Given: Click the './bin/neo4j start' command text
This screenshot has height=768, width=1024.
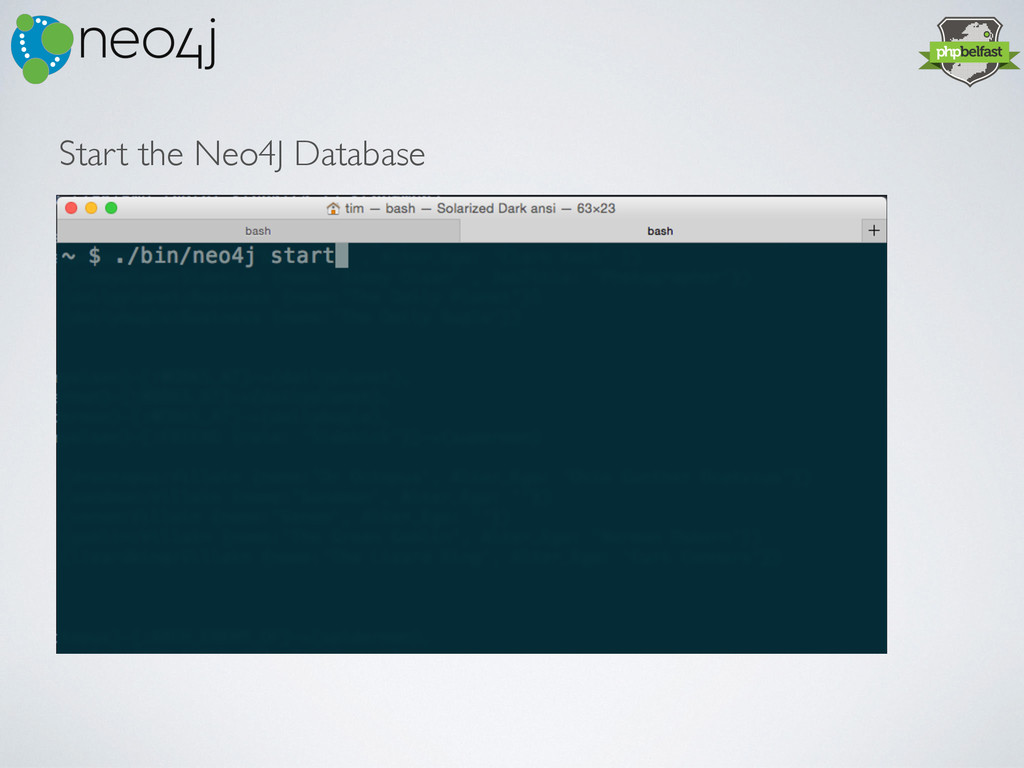Looking at the screenshot, I should pyautogui.click(x=225, y=255).
